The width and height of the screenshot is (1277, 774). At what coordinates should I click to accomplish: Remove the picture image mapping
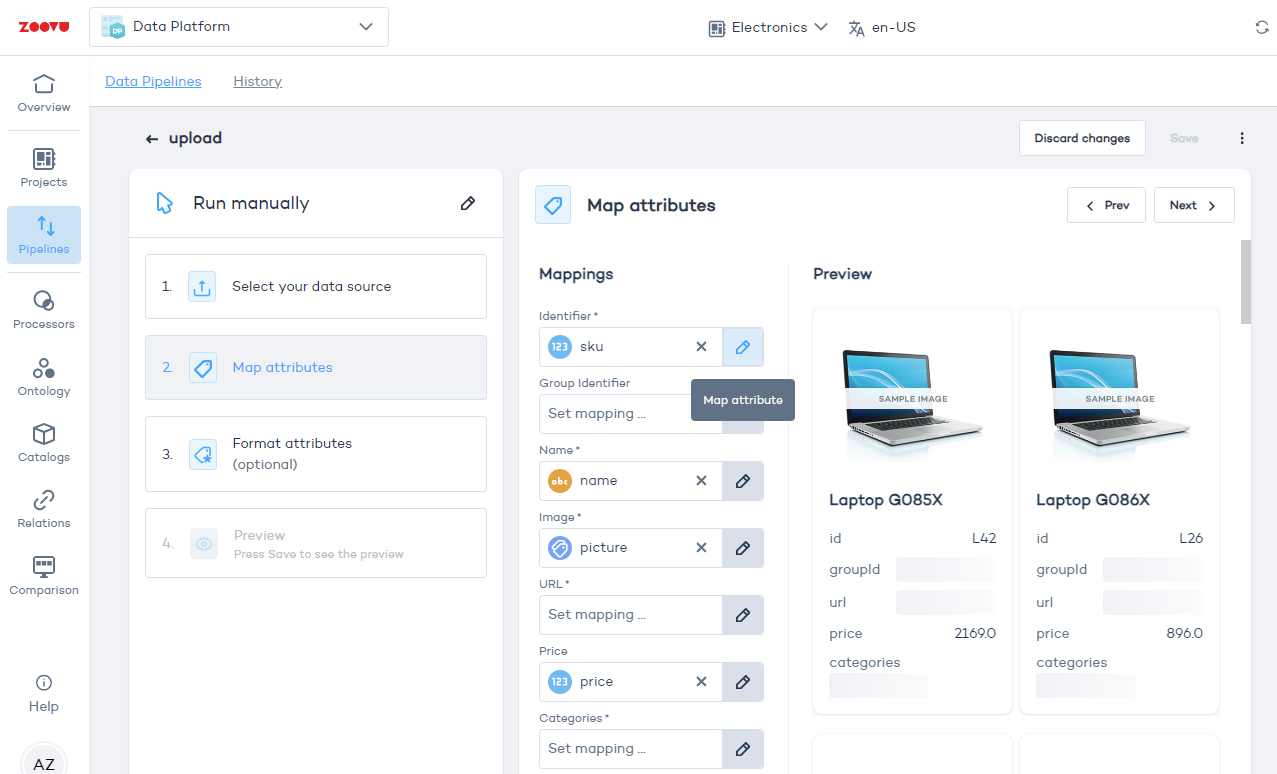701,548
